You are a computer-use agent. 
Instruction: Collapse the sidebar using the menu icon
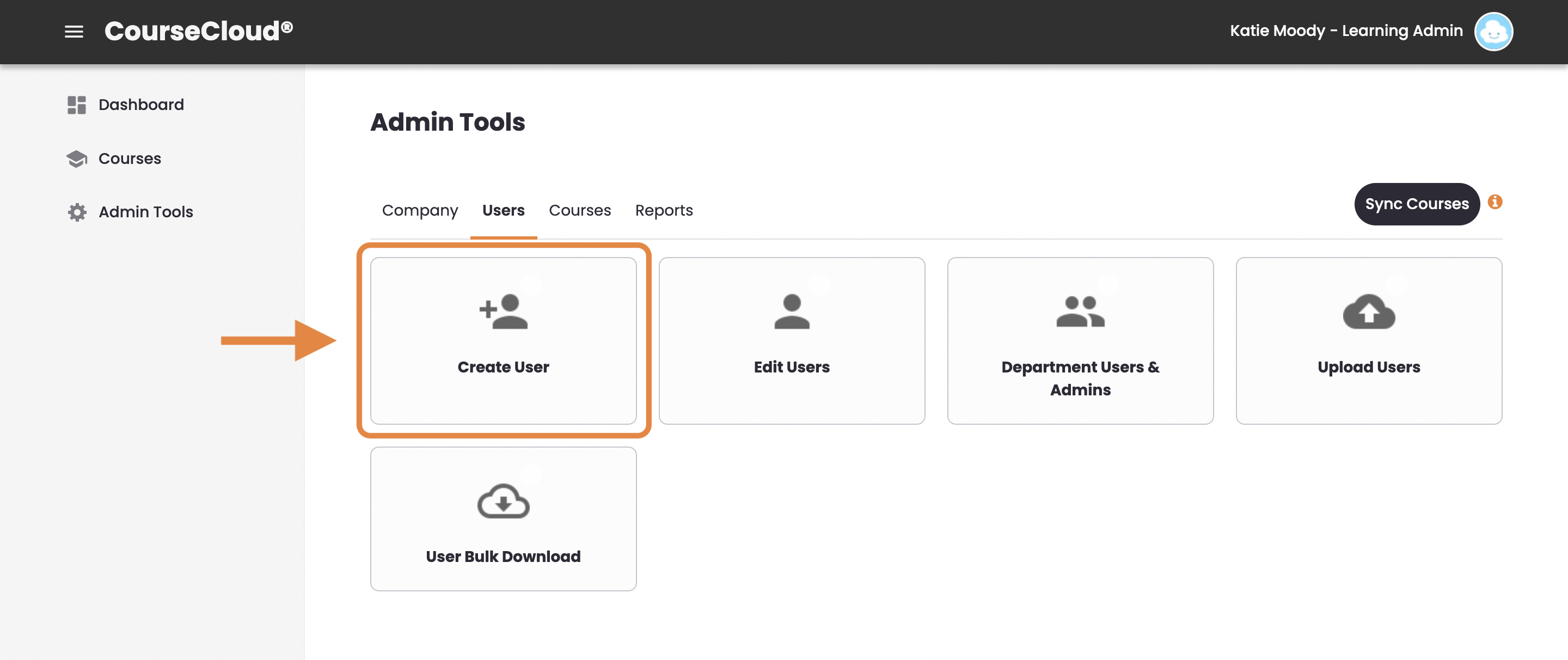[x=73, y=31]
